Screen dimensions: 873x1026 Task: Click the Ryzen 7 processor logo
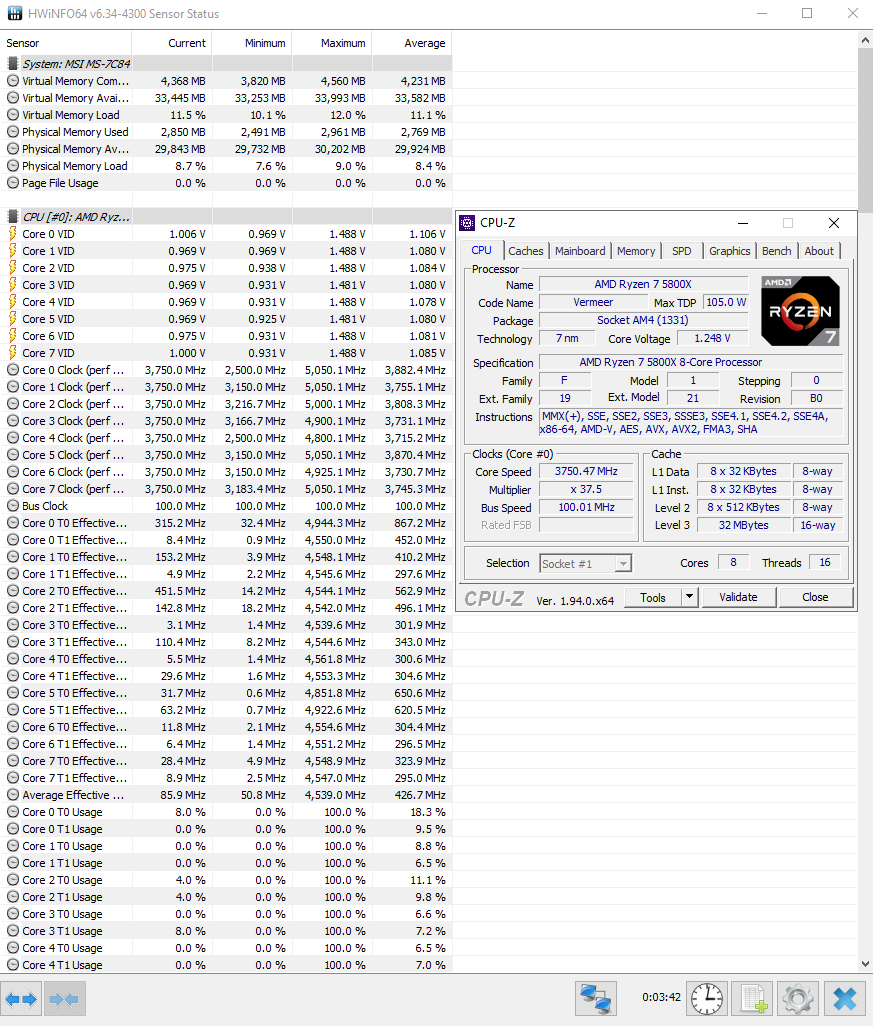coord(800,311)
